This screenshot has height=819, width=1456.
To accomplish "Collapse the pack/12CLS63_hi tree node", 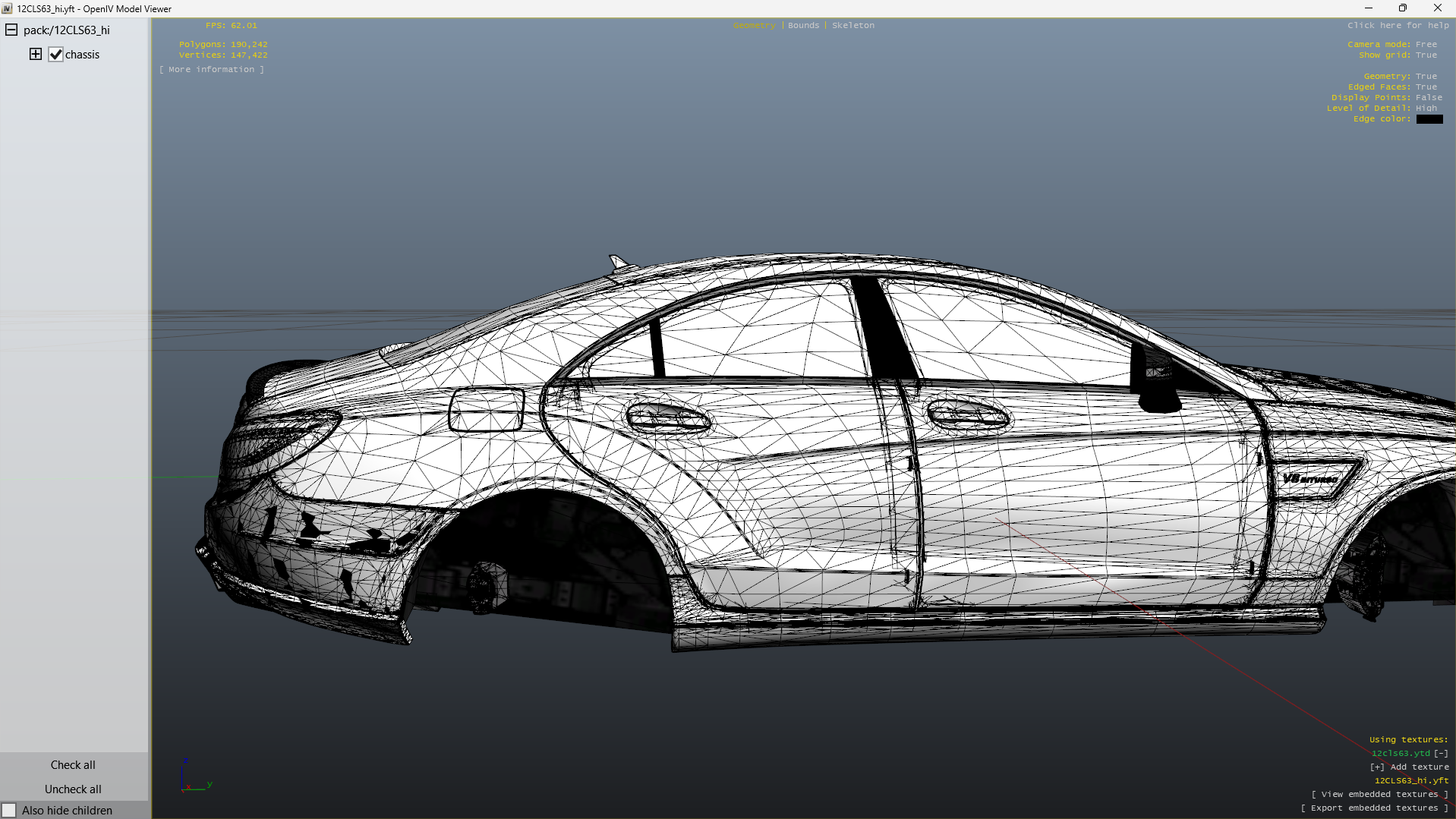I will tap(11, 30).
